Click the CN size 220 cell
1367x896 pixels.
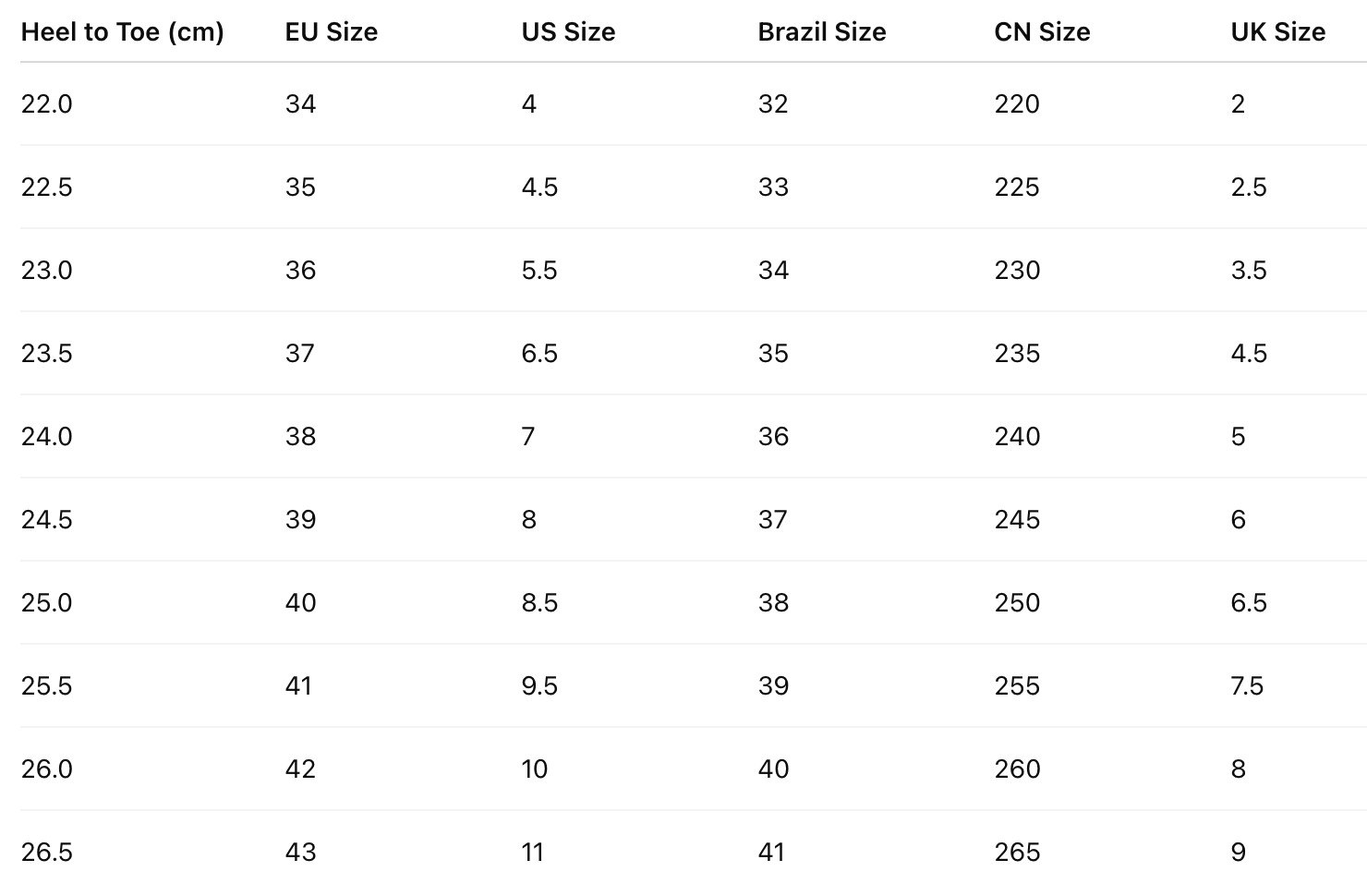[x=1017, y=104]
